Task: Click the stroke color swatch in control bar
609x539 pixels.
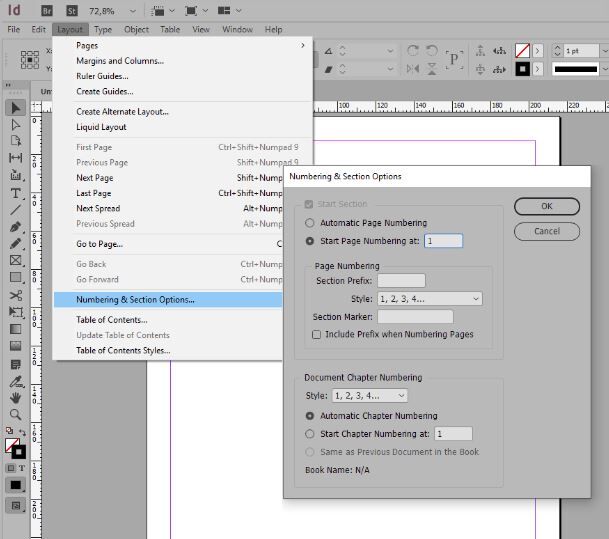Action: pyautogui.click(x=522, y=69)
